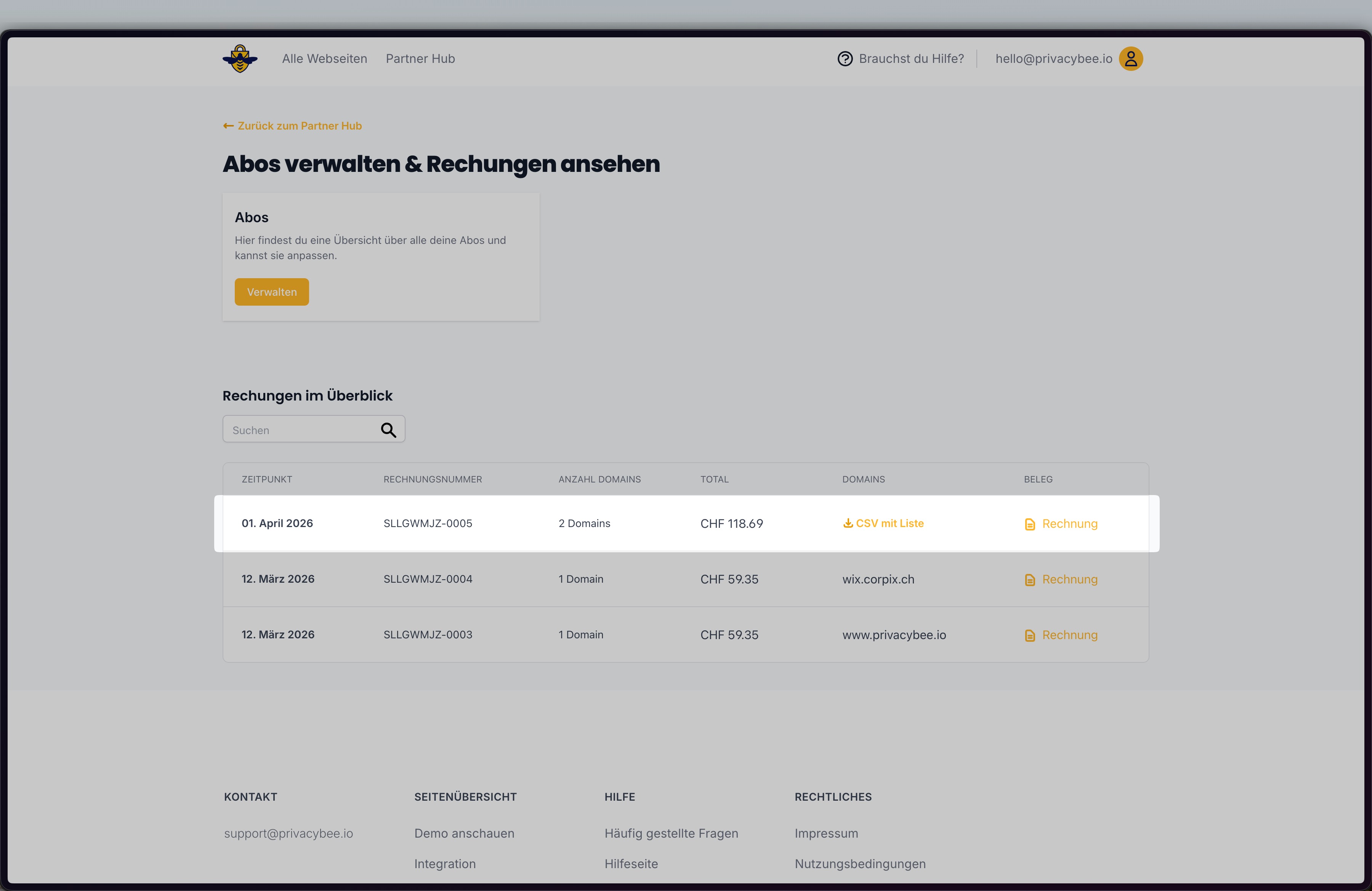Open Häufig gestellte Fragen footer link
1372x891 pixels.
pos(671,833)
